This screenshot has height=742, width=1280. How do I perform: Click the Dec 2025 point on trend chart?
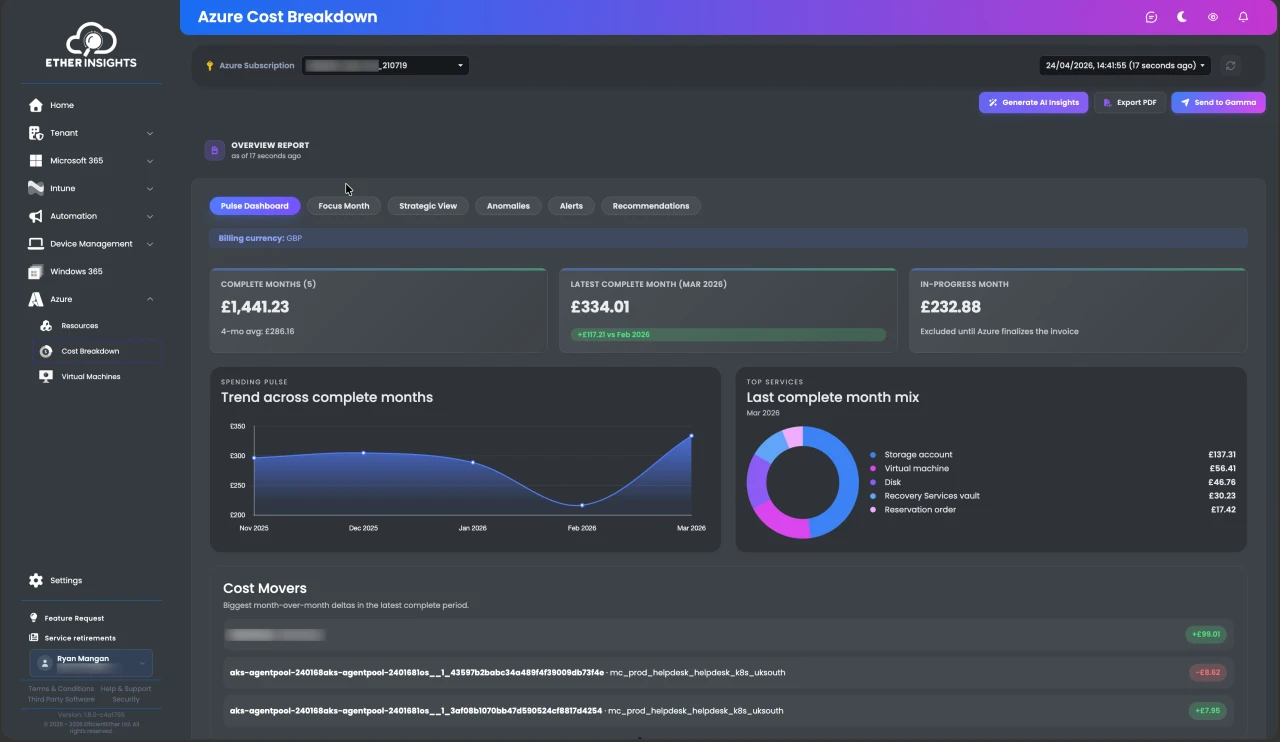click(x=363, y=452)
